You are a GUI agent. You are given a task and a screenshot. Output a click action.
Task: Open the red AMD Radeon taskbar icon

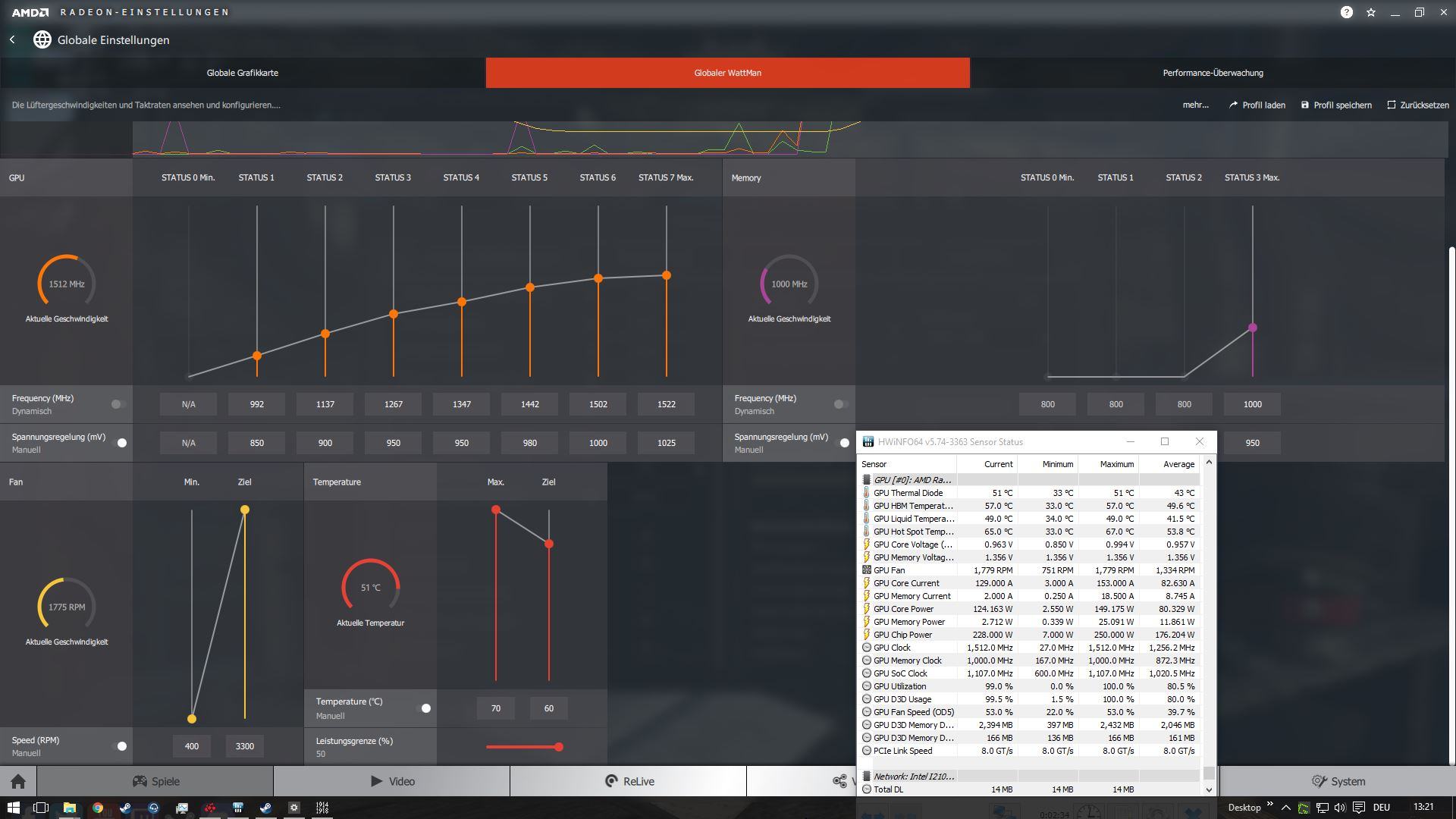(x=210, y=808)
